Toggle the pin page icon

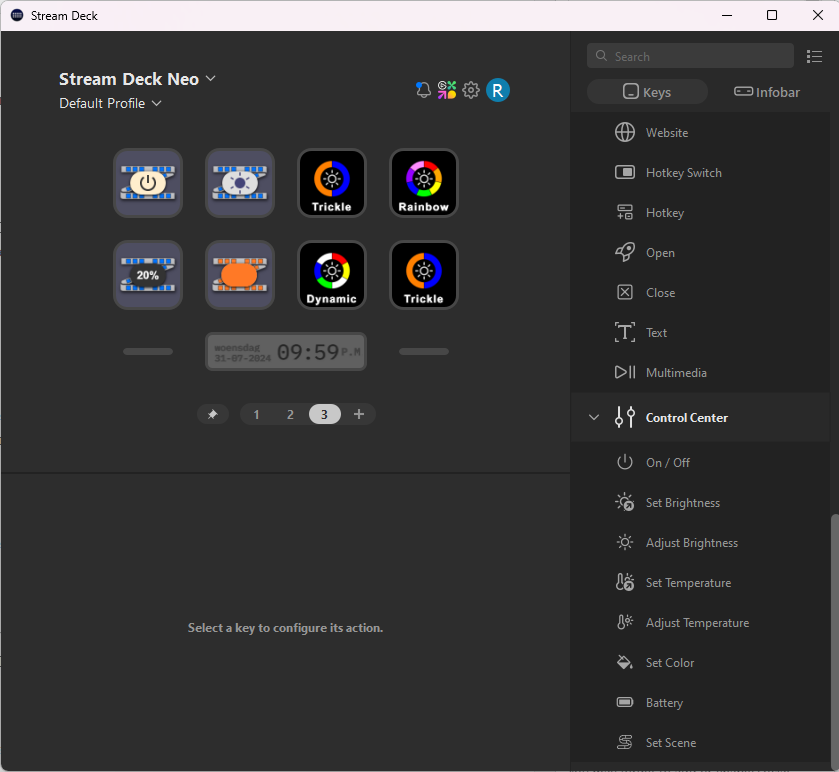tap(212, 414)
